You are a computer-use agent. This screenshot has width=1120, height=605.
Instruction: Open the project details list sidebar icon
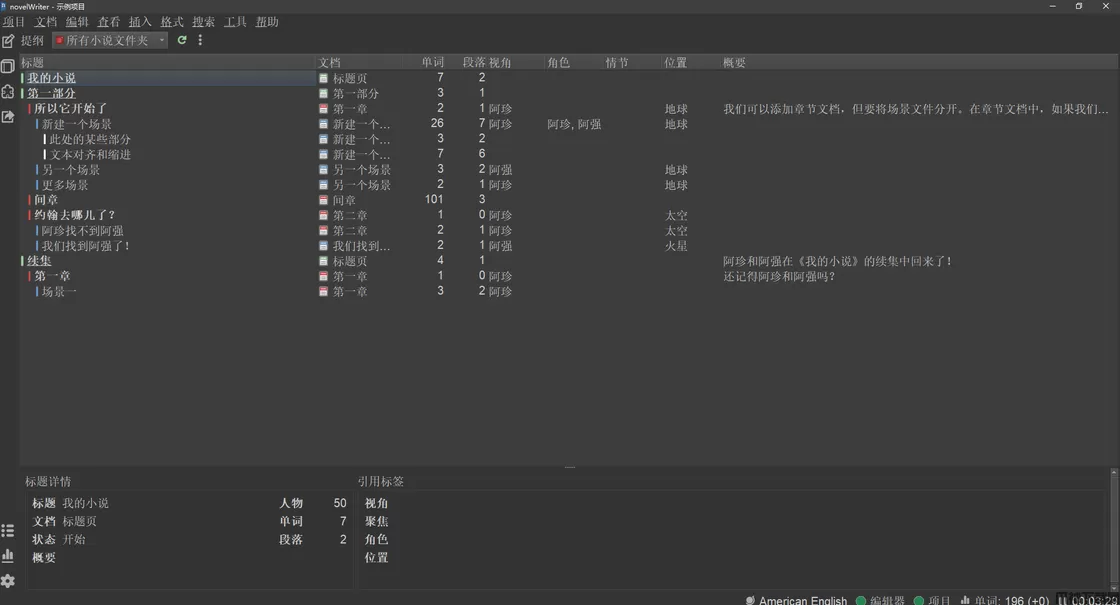coord(8,530)
